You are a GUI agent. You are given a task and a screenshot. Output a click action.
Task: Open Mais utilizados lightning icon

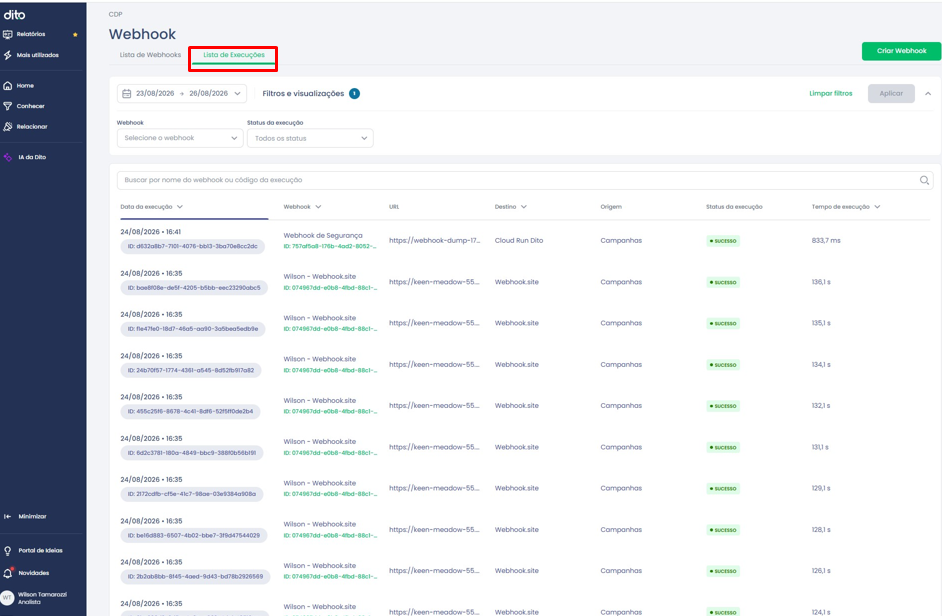8,55
